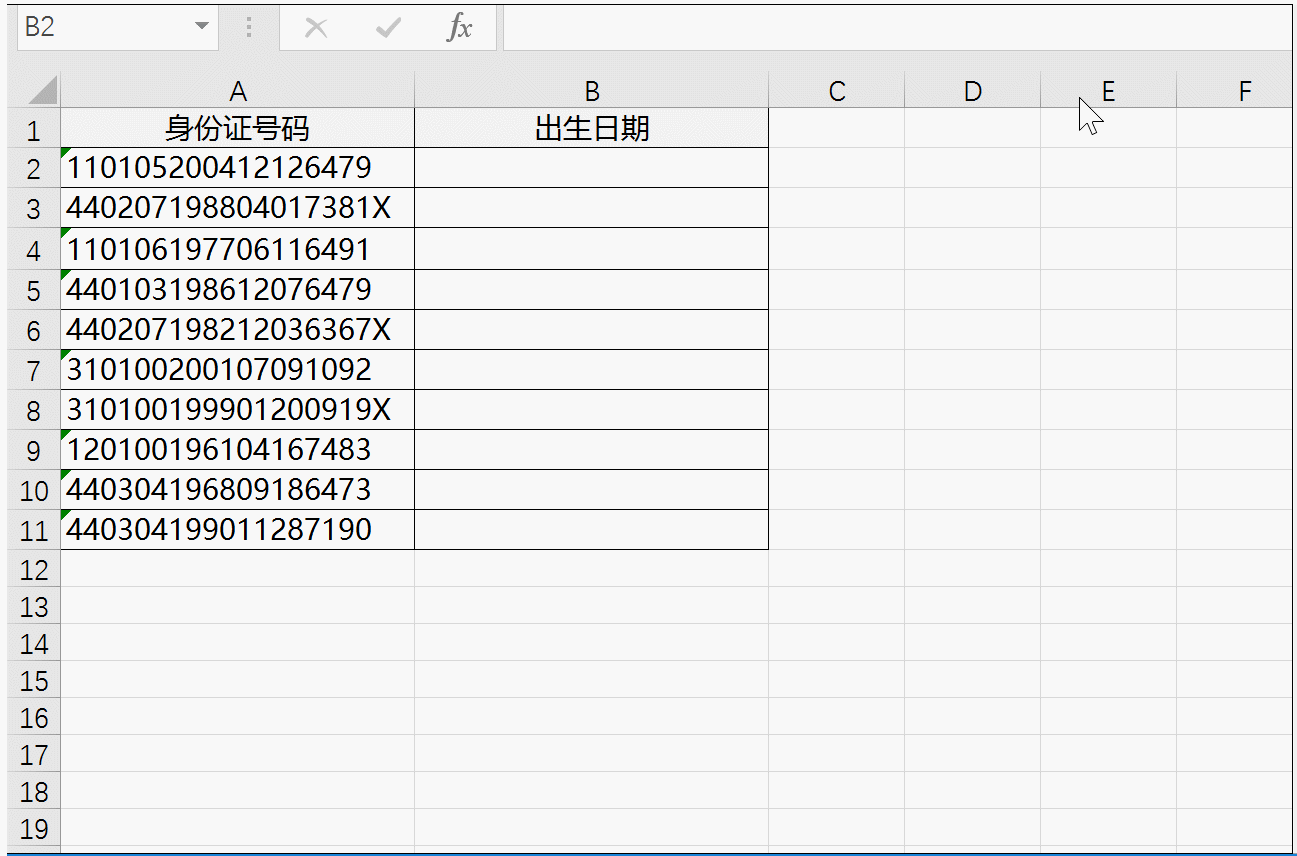The width and height of the screenshot is (1297, 856).
Task: Select row 2 header
Action: (x=34, y=169)
